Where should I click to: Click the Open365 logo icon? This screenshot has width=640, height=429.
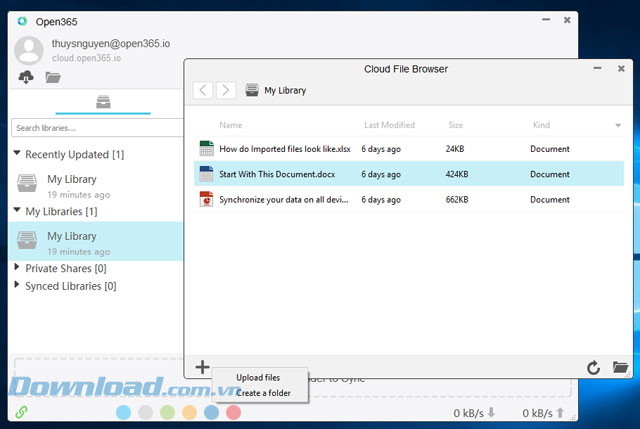[x=22, y=21]
